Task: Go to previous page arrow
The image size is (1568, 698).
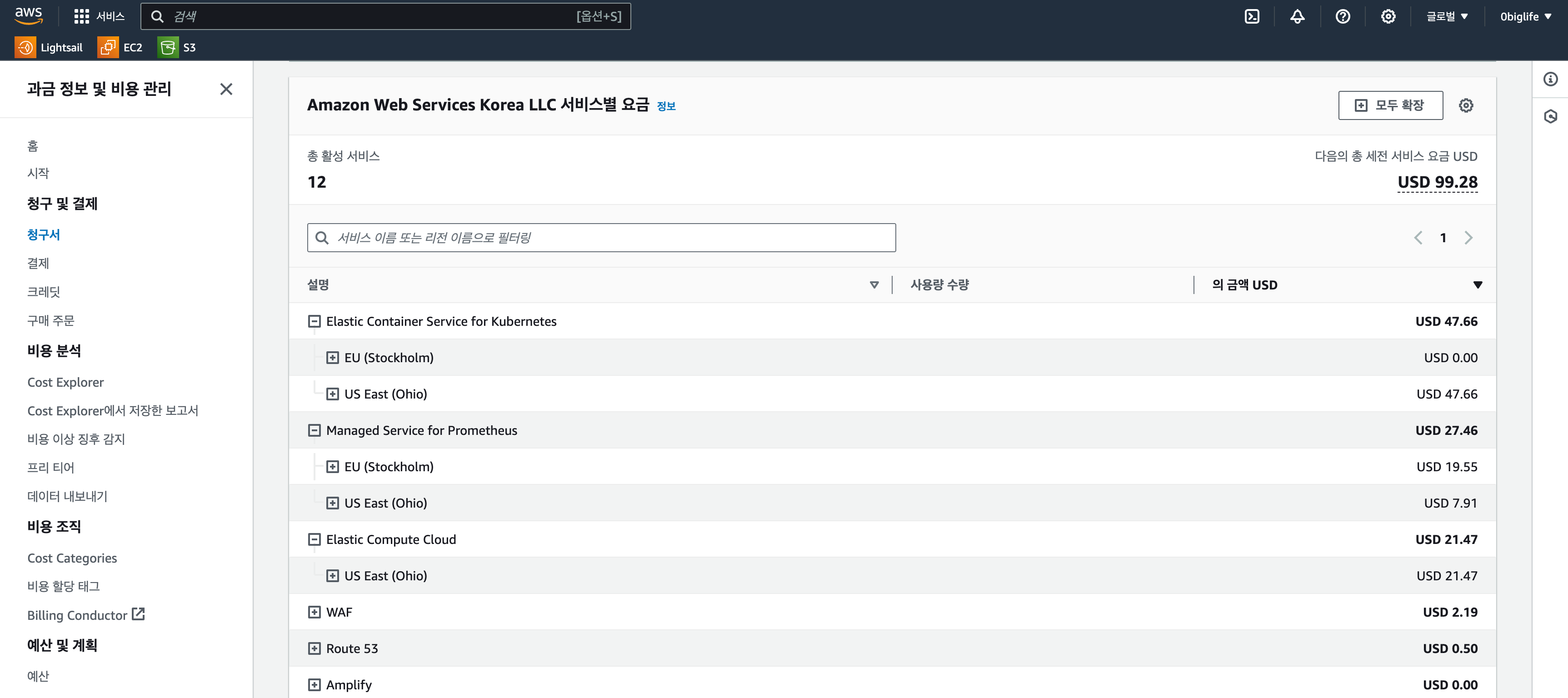Action: pos(1418,237)
